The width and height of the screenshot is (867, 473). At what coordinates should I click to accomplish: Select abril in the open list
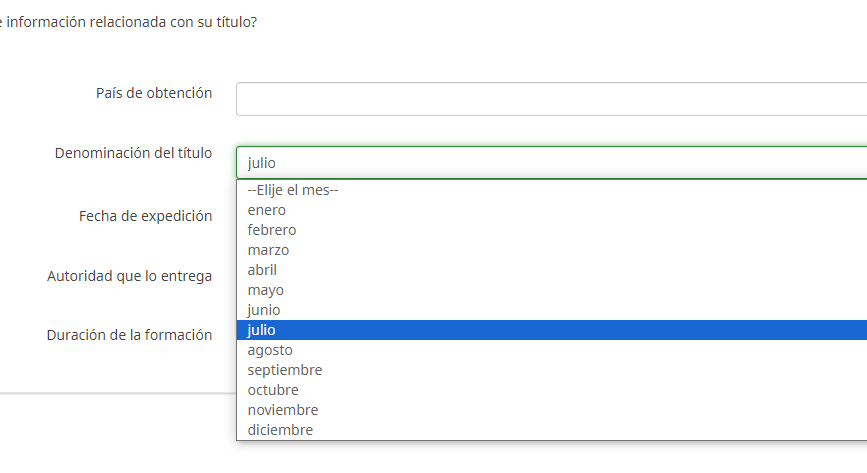tap(262, 270)
